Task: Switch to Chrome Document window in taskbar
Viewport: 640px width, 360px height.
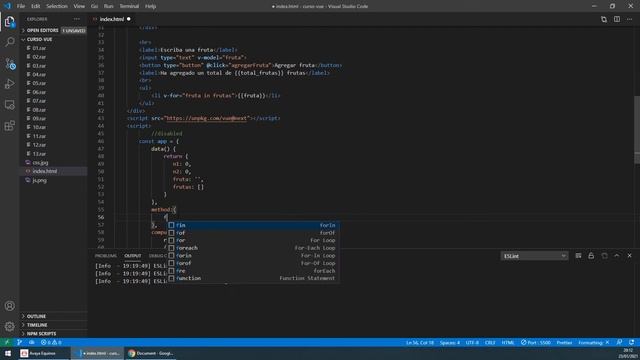Action: (x=150, y=353)
